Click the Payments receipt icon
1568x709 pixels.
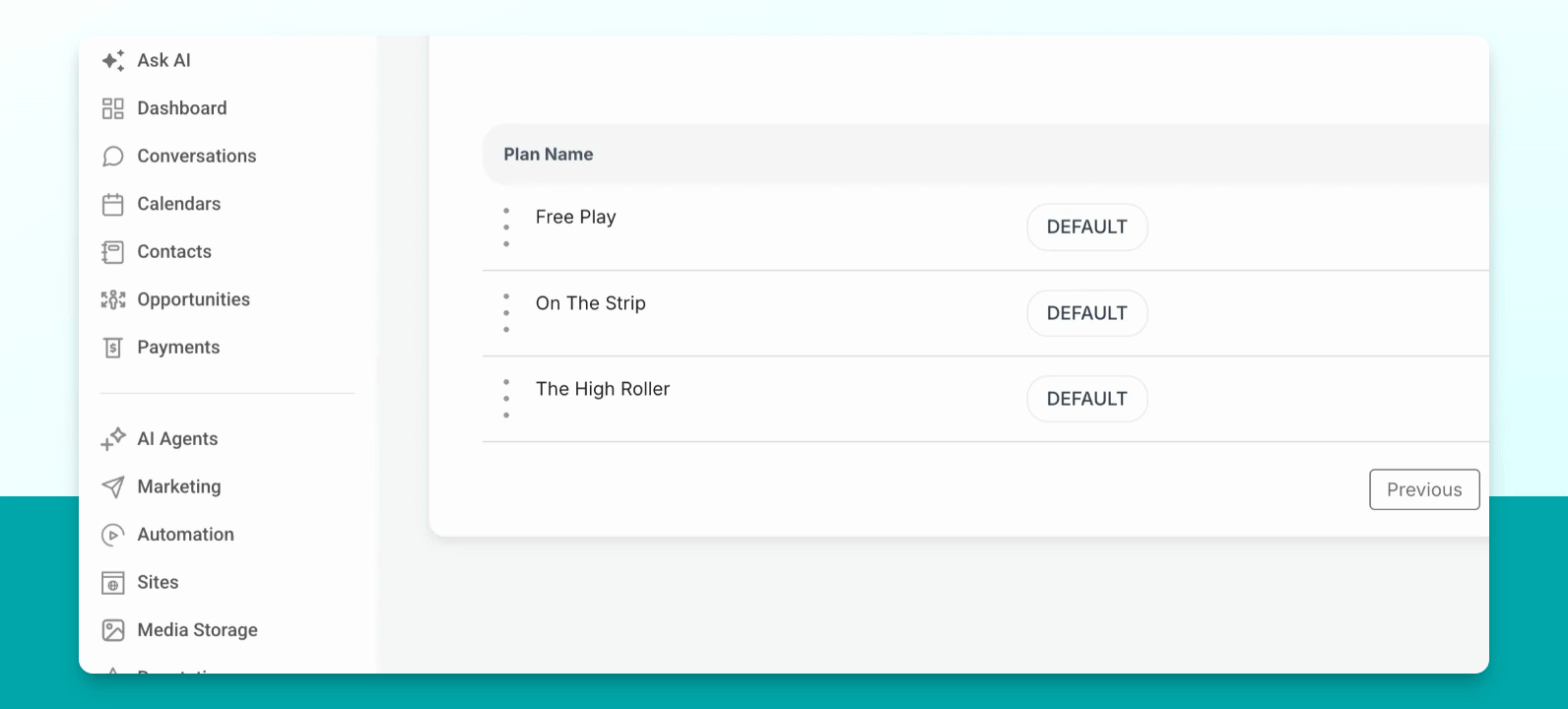click(113, 348)
